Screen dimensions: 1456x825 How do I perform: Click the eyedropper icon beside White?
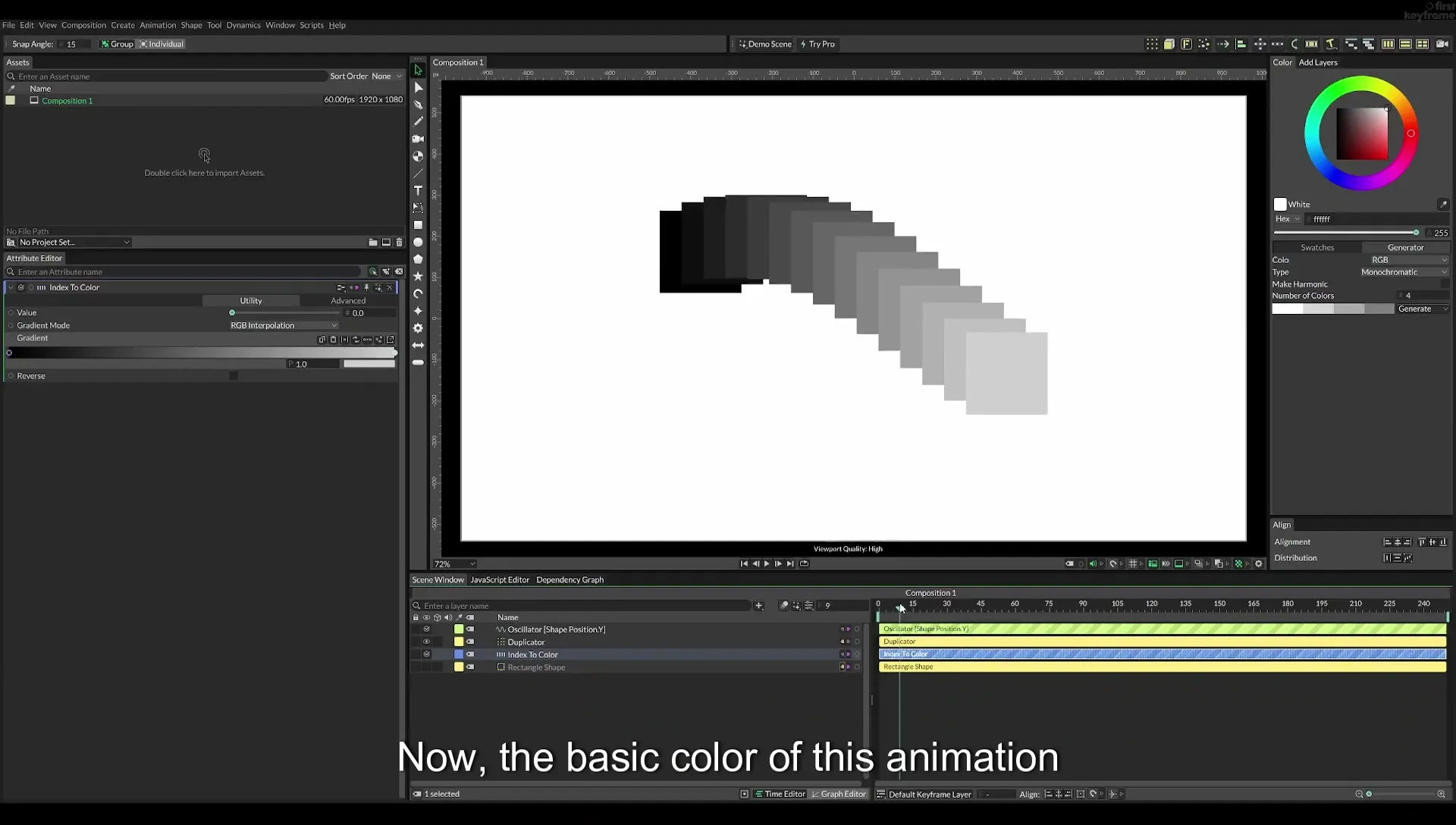(1442, 205)
